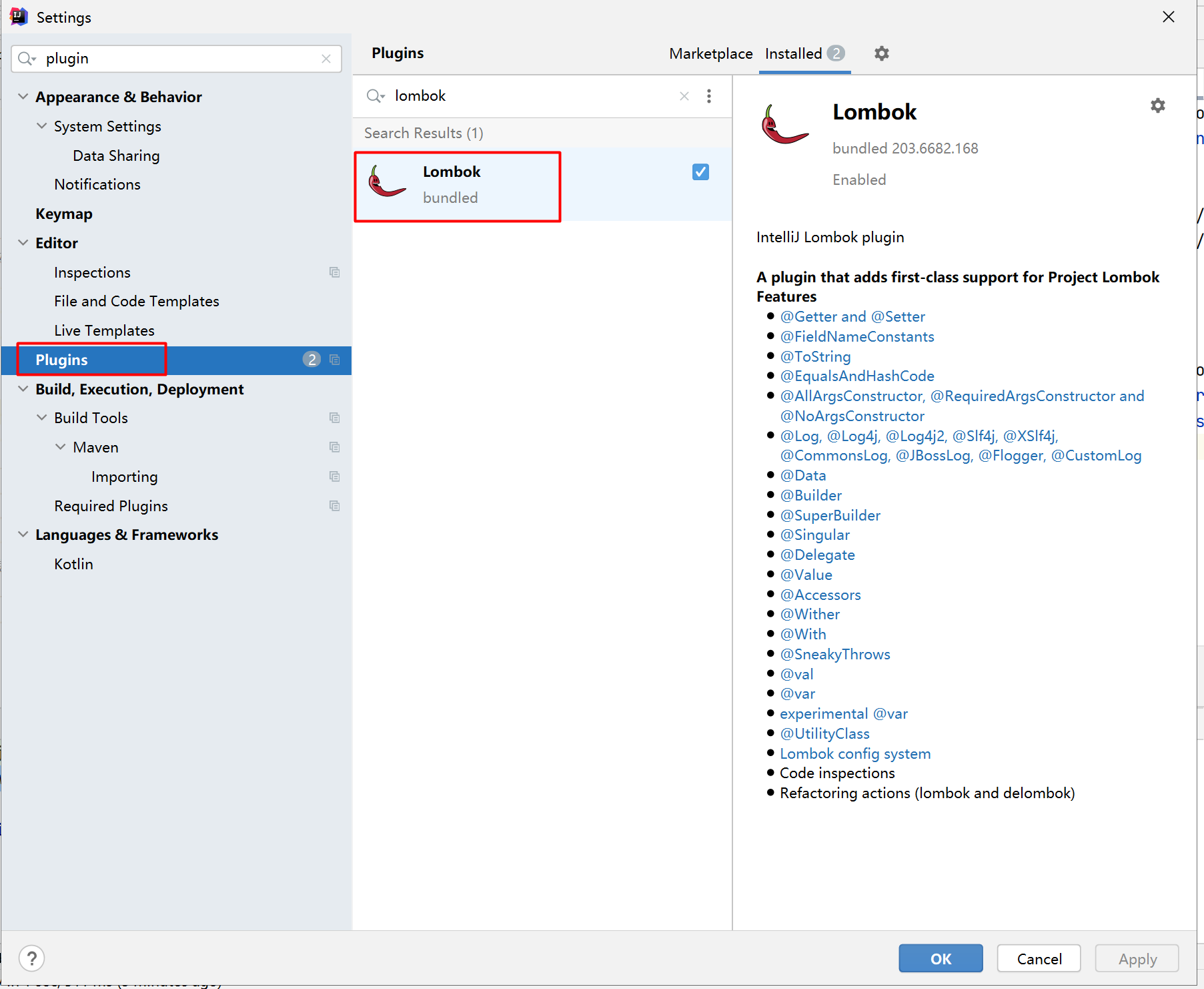1204x989 pixels.
Task: Clear the lombok plugin search text
Action: pyautogui.click(x=684, y=96)
